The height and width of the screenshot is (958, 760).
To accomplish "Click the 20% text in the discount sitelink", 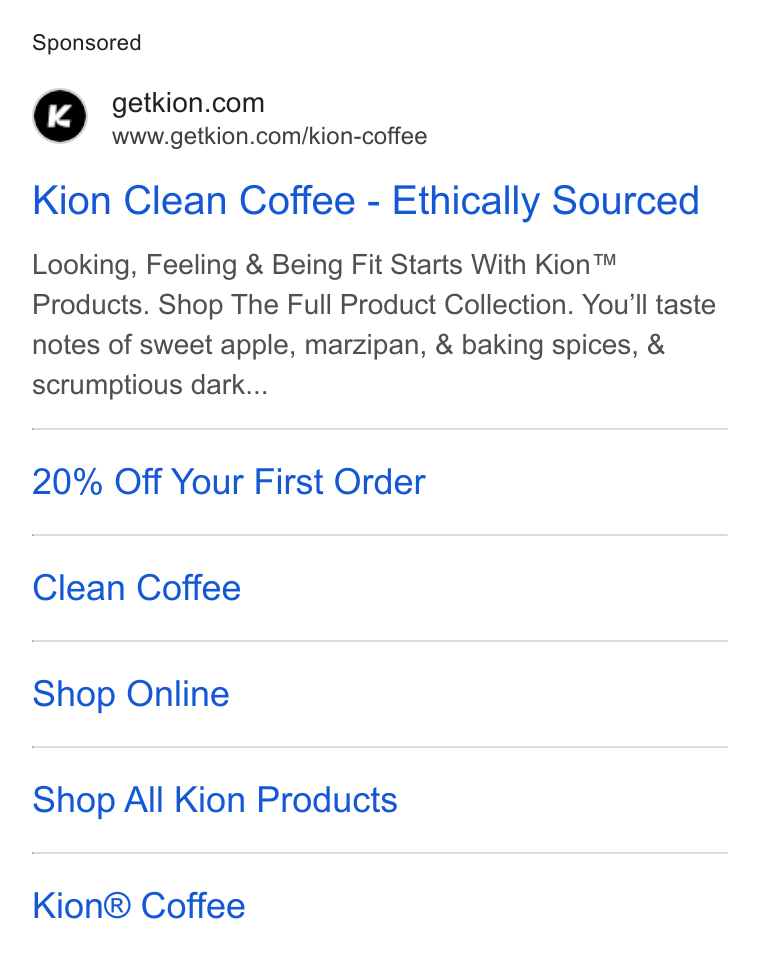I will coord(68,481).
